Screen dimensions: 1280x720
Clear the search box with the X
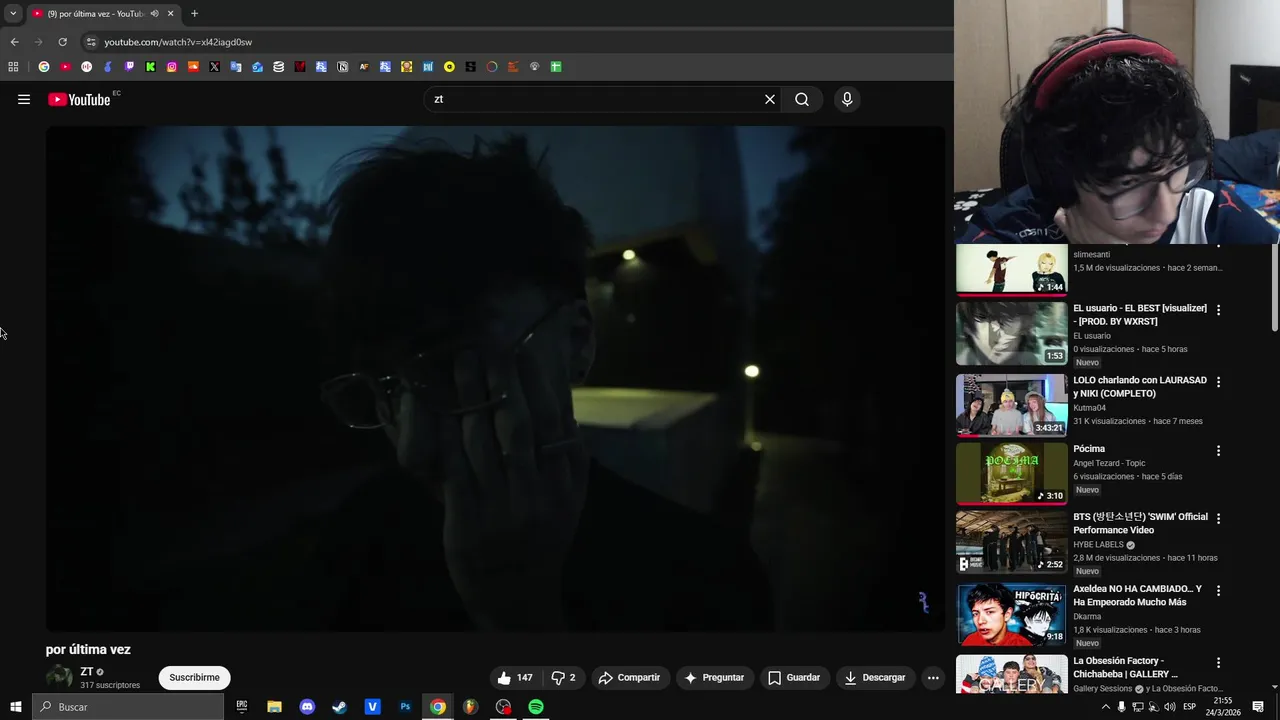[770, 99]
